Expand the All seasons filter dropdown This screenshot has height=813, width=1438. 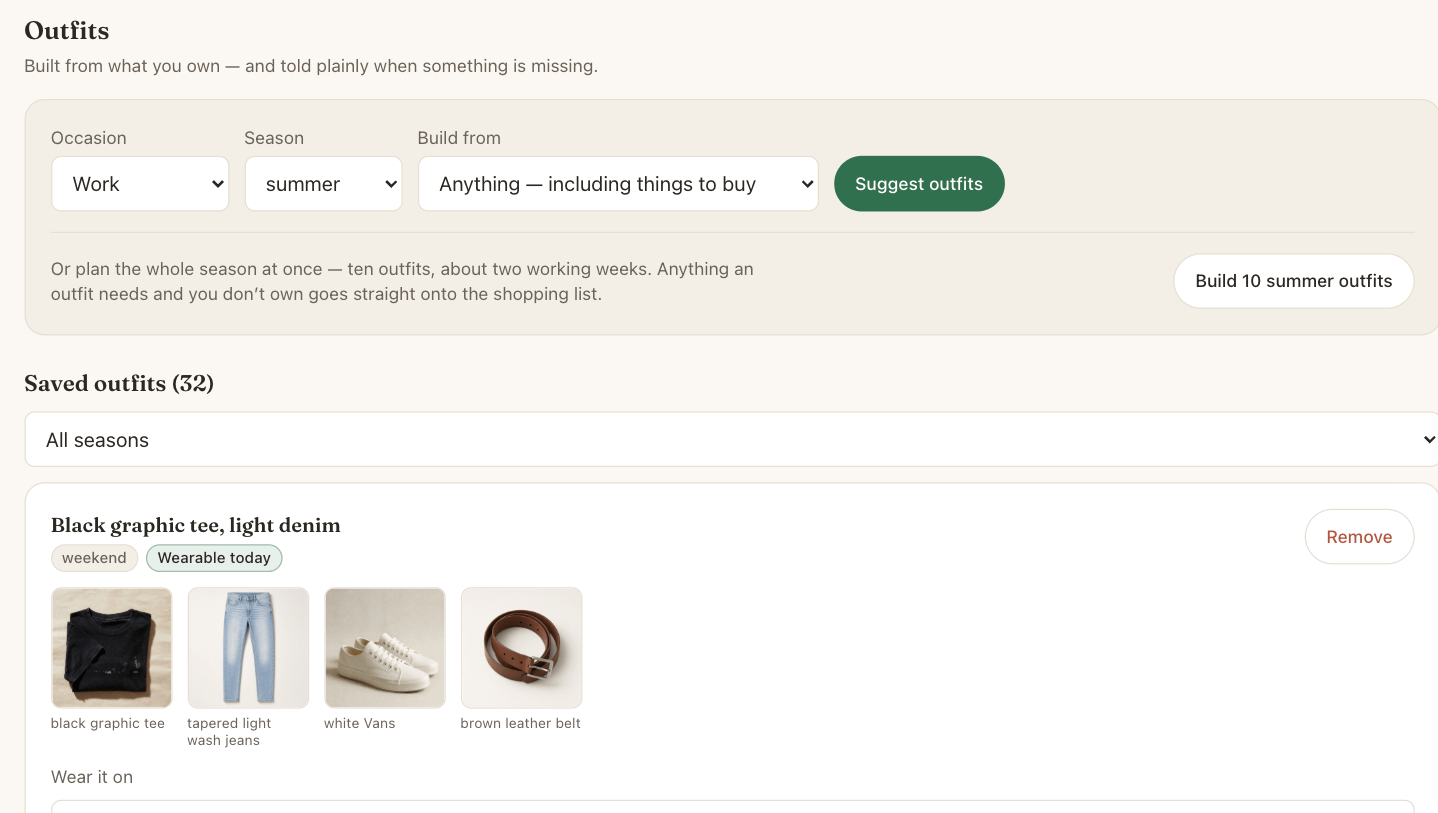731,440
